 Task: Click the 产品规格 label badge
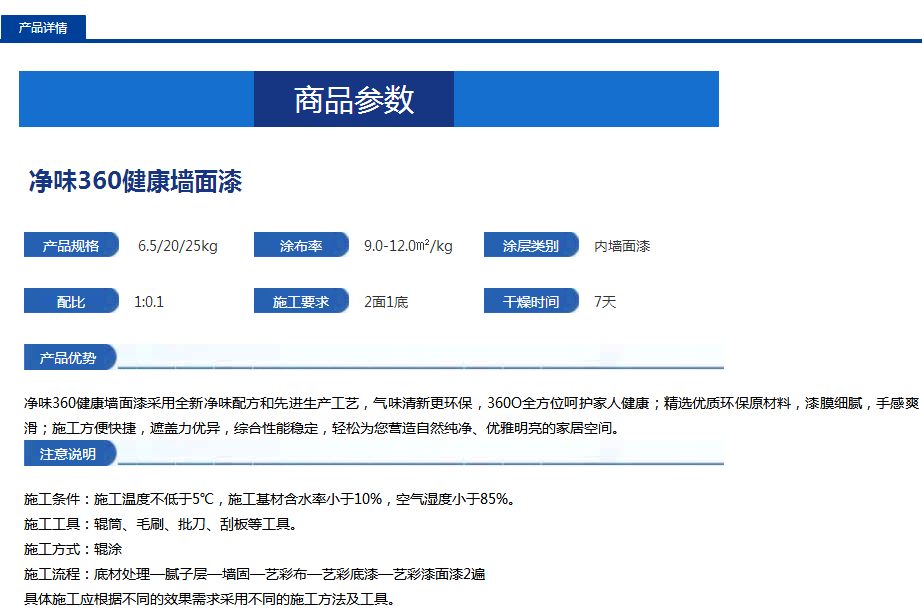(71, 245)
